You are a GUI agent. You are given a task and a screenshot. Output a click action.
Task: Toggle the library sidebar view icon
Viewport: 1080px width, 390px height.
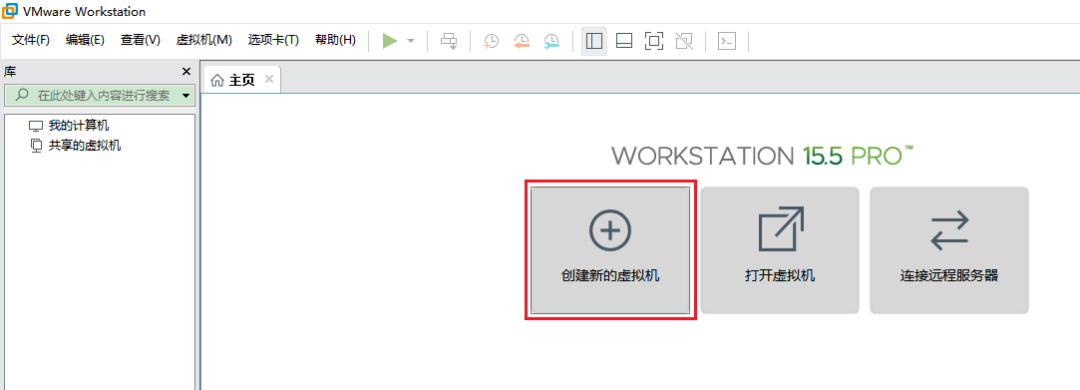click(594, 41)
